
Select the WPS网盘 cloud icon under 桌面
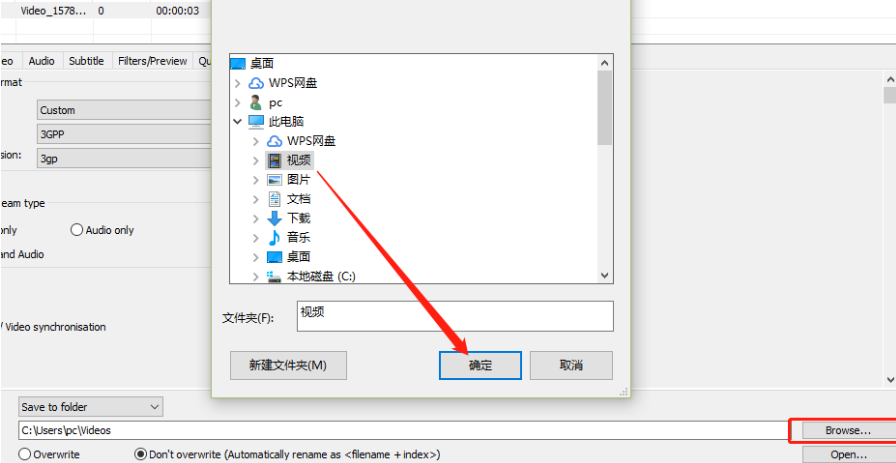point(255,83)
